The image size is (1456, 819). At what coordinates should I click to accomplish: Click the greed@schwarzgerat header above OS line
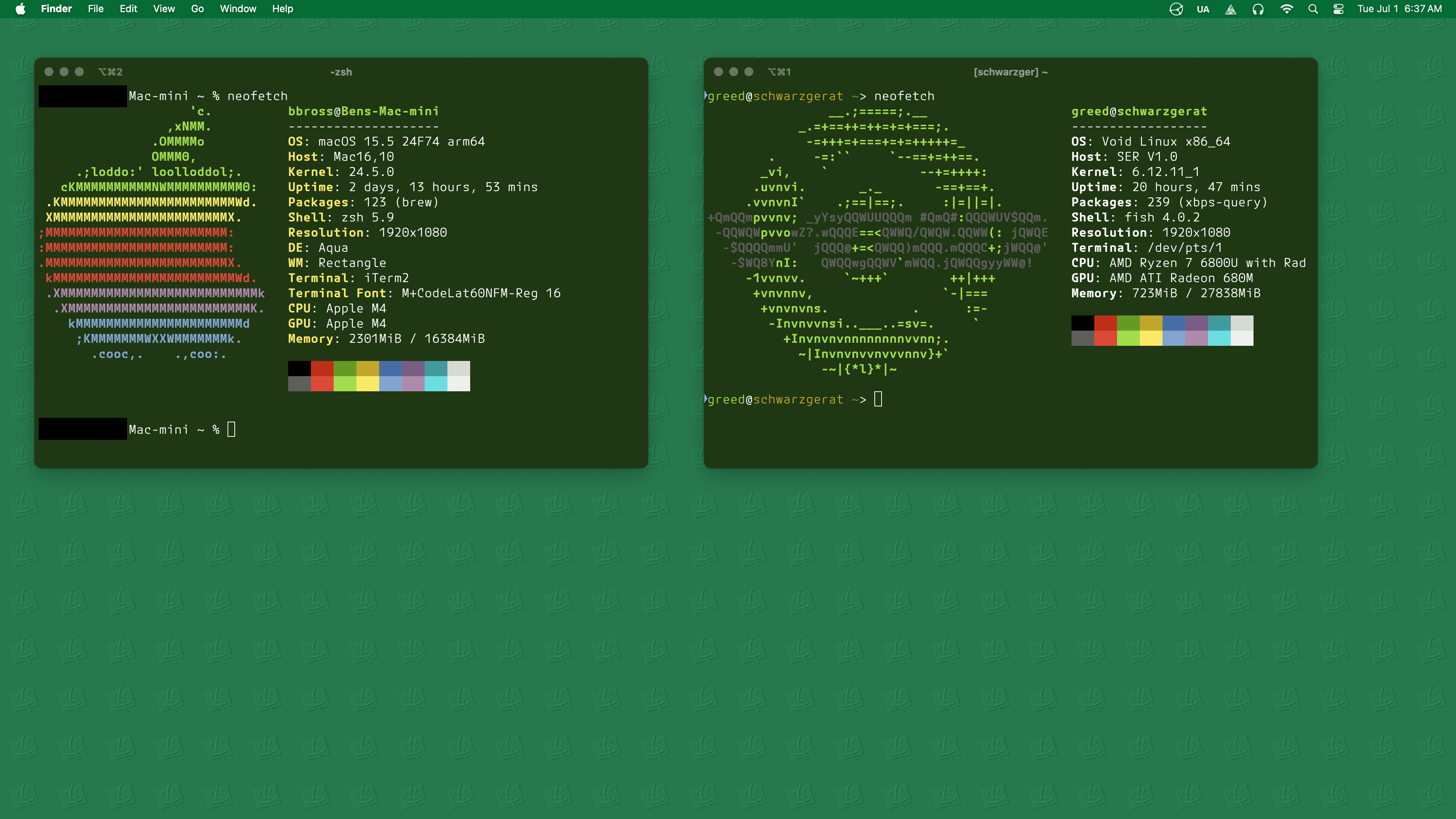tap(1139, 111)
